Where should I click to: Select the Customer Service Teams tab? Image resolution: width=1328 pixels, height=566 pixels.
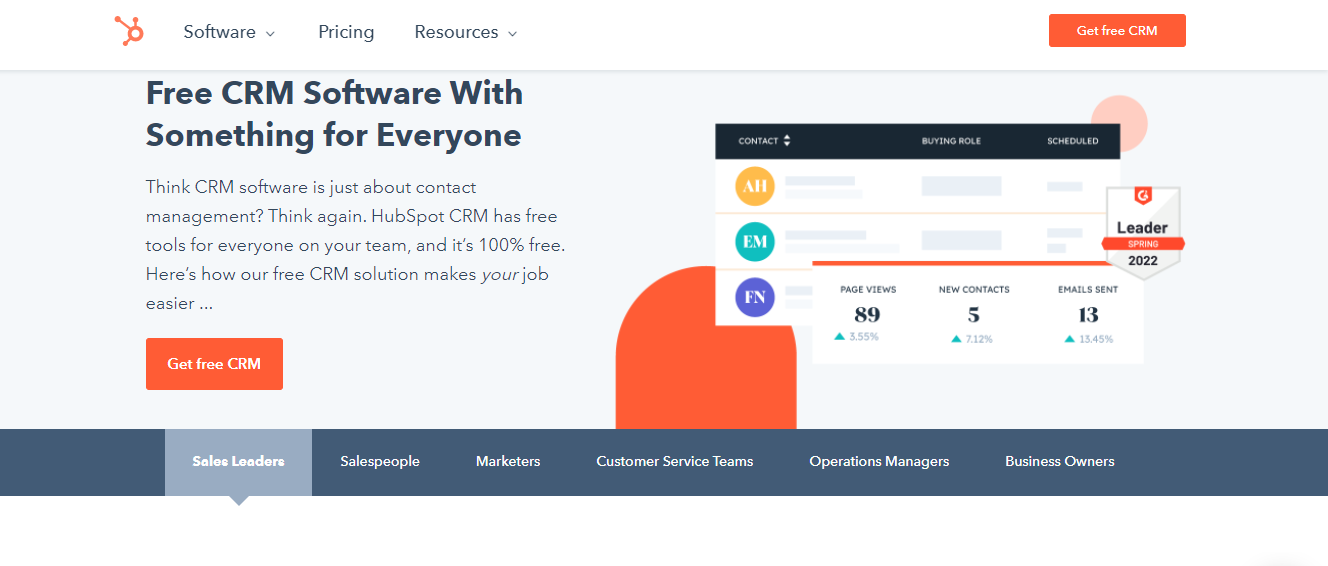pyautogui.click(x=675, y=462)
